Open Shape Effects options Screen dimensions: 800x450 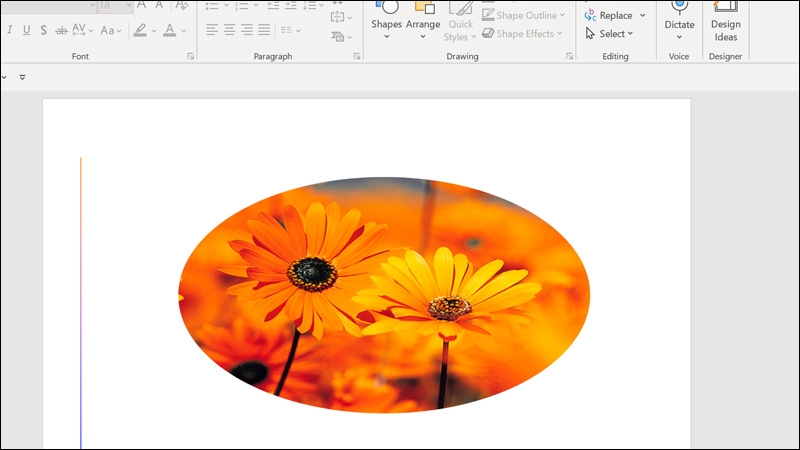click(522, 34)
